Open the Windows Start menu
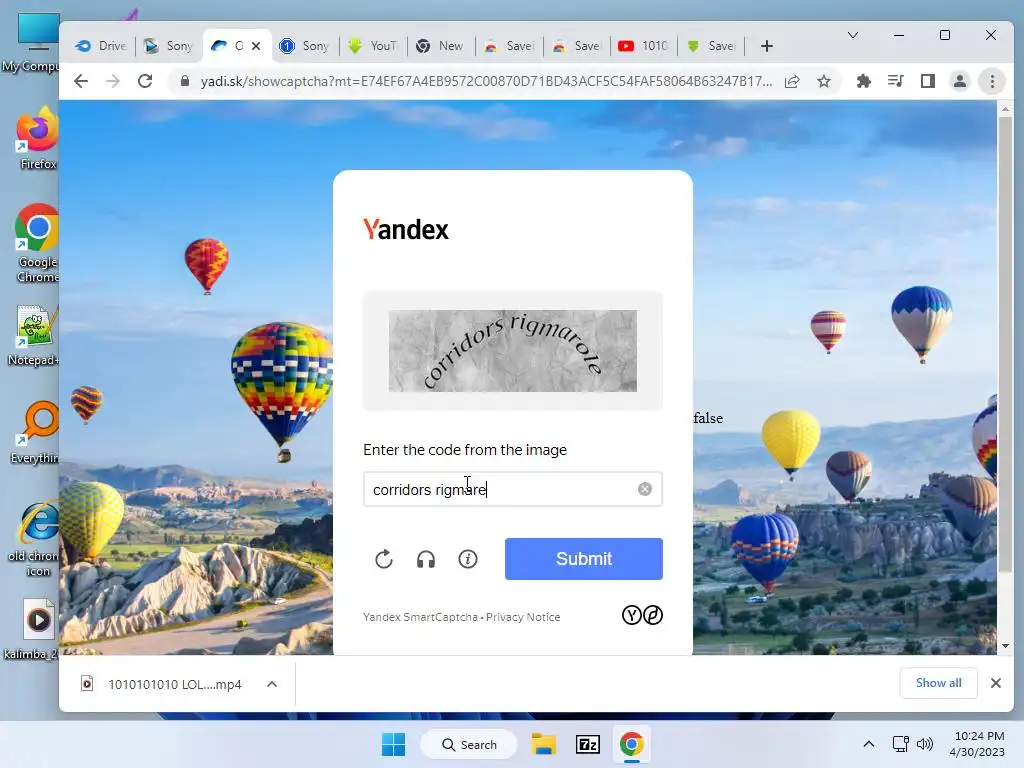Screen dimensions: 1024x768 394,744
